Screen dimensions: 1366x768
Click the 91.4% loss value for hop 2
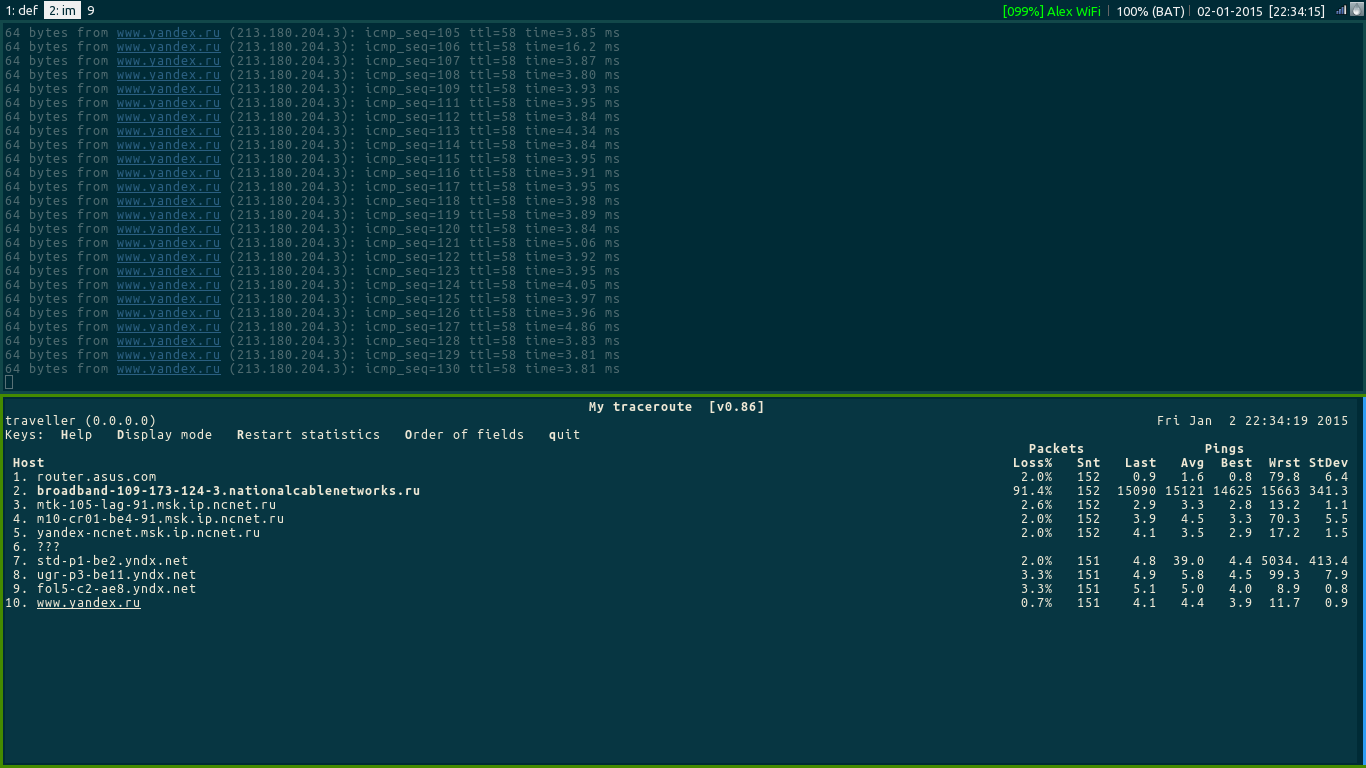(x=1032, y=491)
